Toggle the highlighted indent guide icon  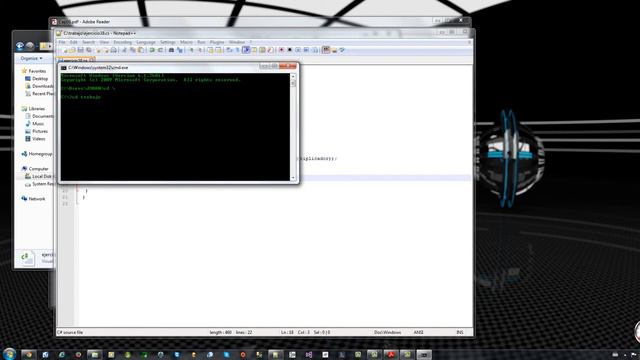(246, 50)
